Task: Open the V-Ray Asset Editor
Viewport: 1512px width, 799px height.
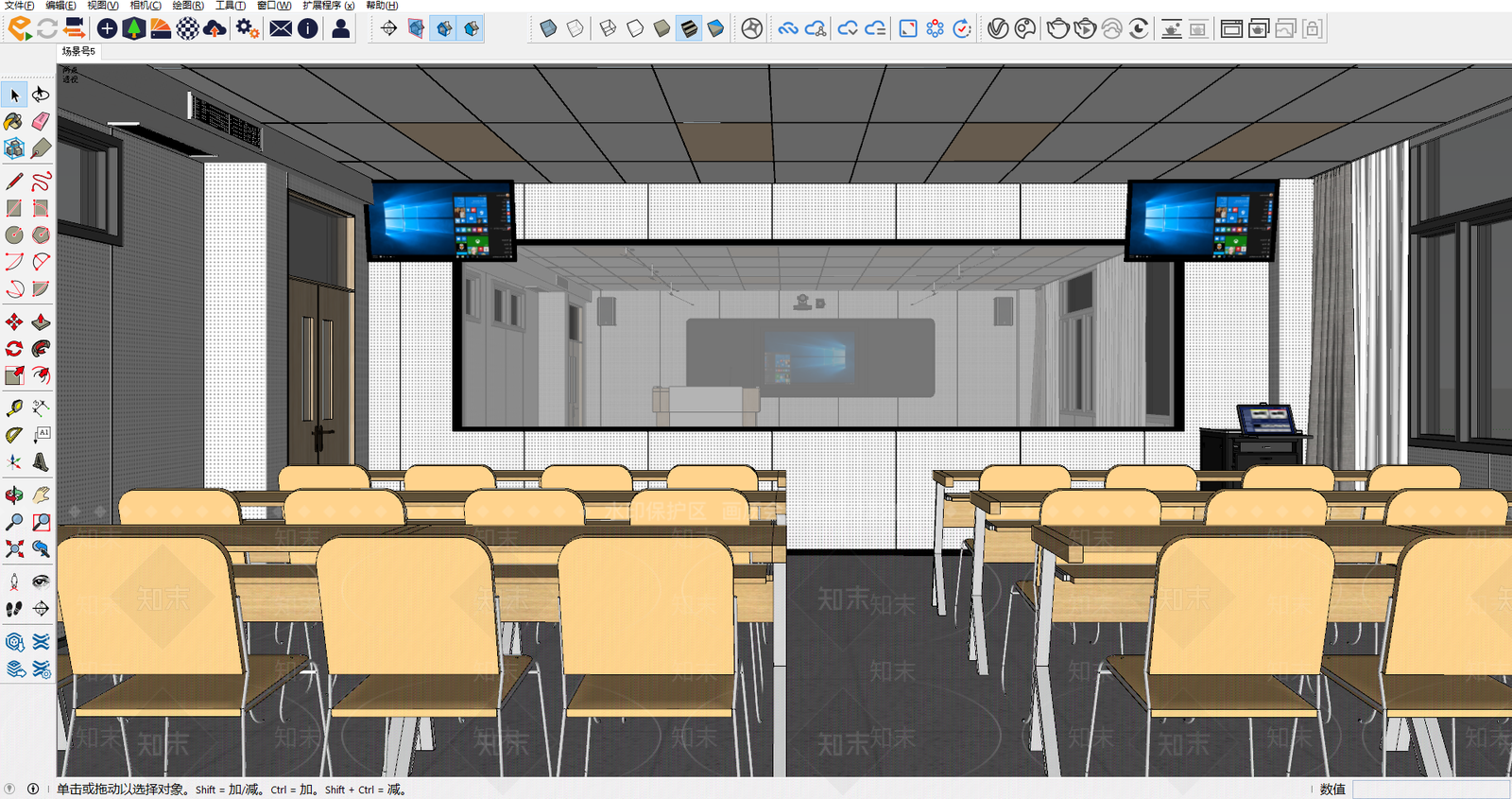Action: [998, 28]
